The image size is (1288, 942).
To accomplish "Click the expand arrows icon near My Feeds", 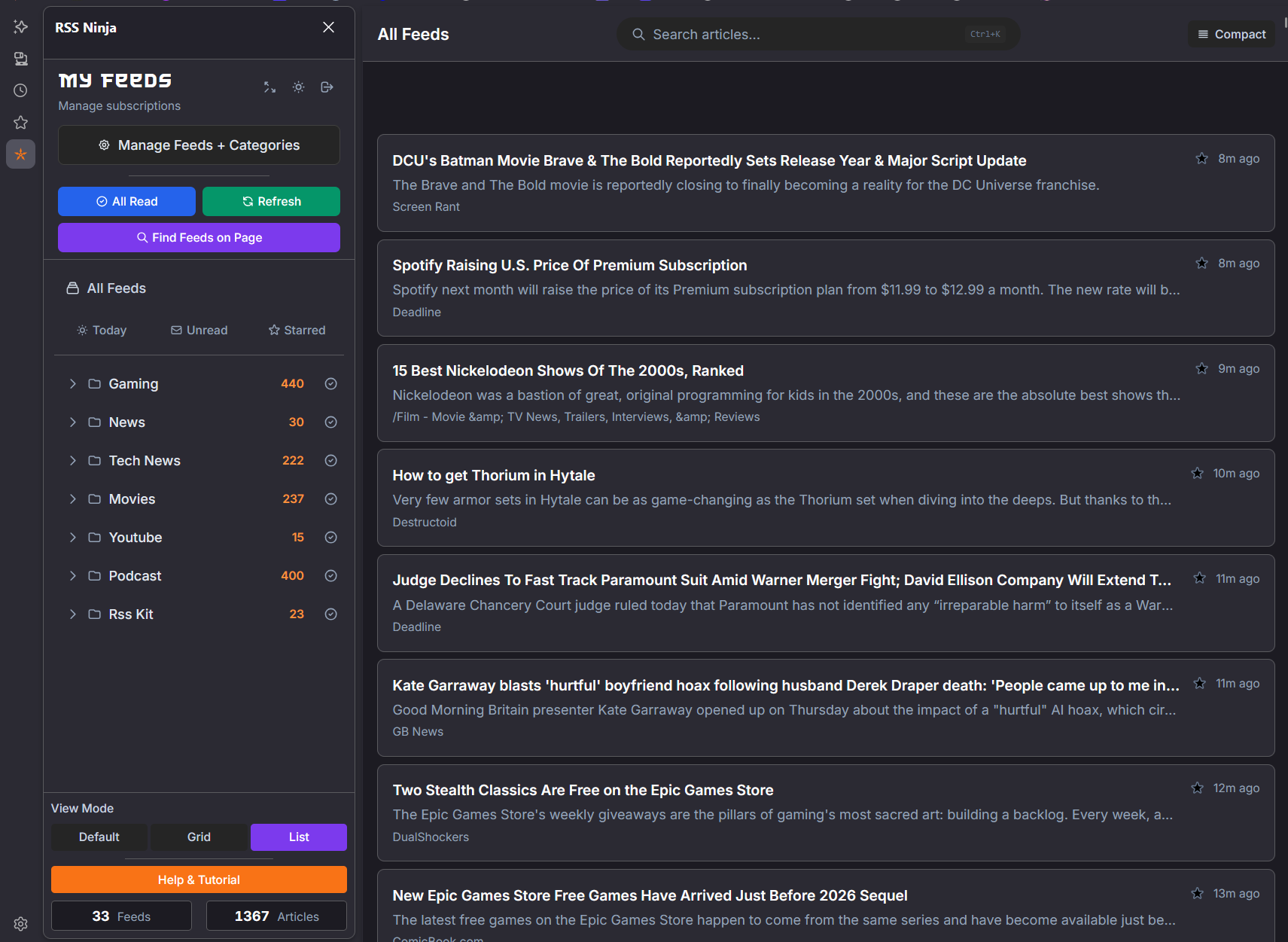I will pyautogui.click(x=269, y=87).
